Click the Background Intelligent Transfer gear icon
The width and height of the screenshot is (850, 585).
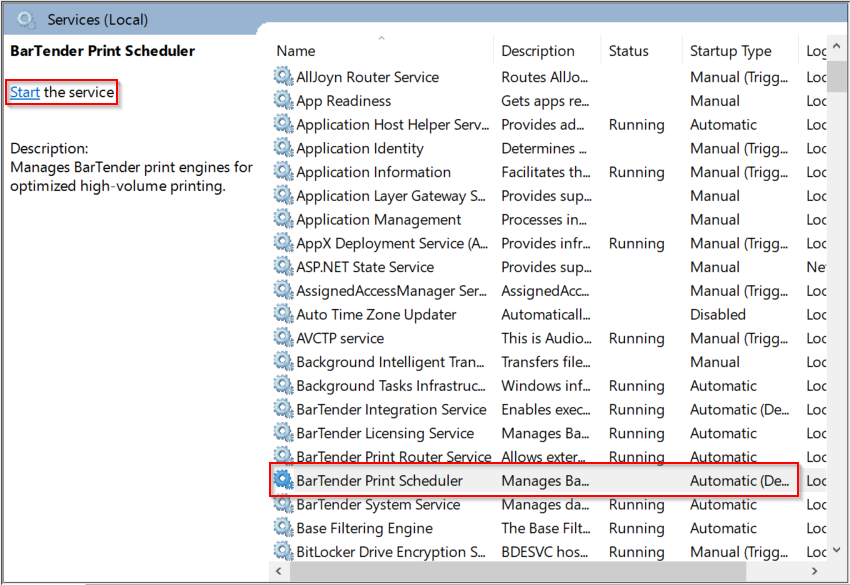click(284, 362)
